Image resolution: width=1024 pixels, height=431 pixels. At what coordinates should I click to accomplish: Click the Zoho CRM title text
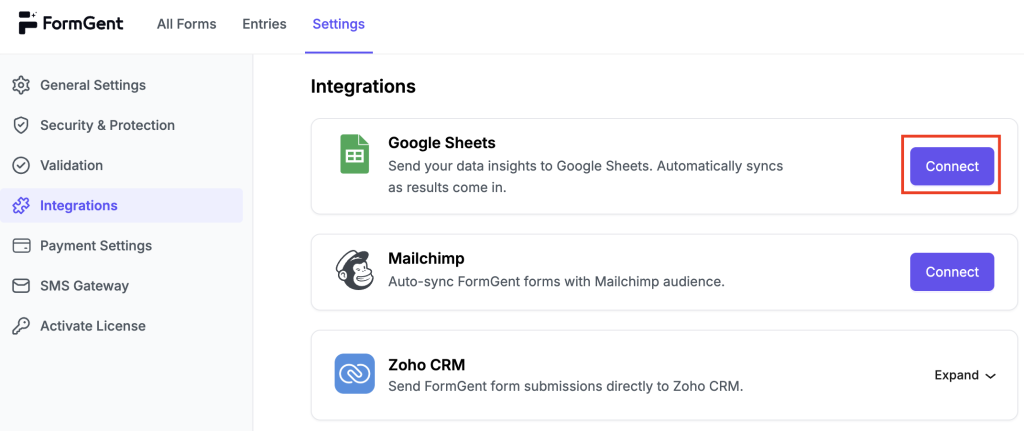tap(426, 364)
